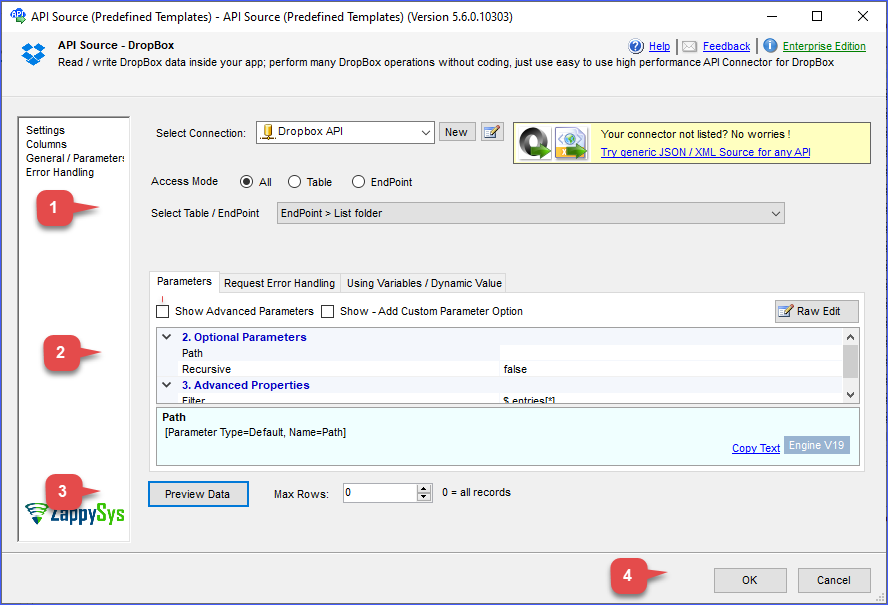
Task: Switch to the Parameters tab
Action: (x=184, y=282)
